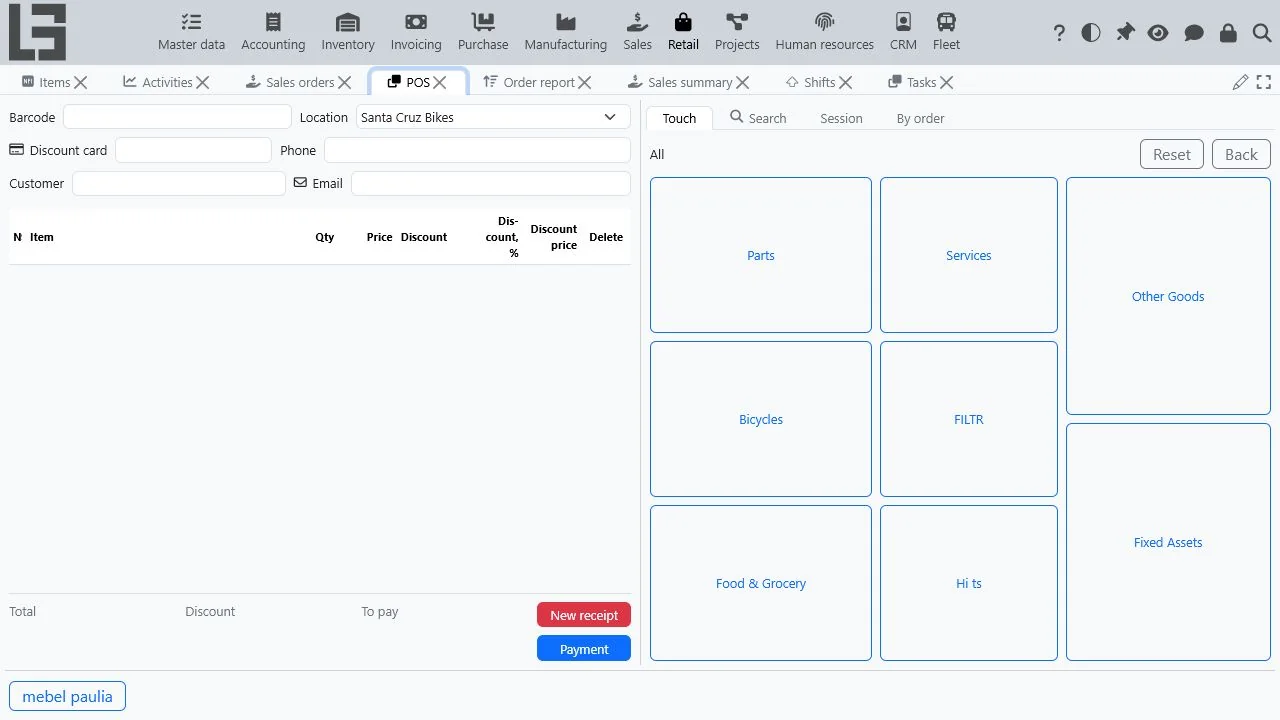Open global search magnifier icon
The width and height of the screenshot is (1280, 720).
click(1261, 33)
